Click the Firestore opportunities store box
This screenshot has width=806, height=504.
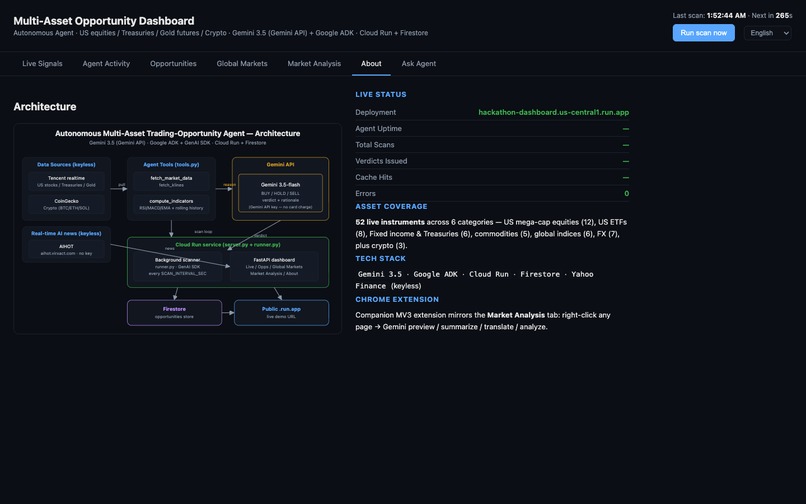[x=174, y=313]
